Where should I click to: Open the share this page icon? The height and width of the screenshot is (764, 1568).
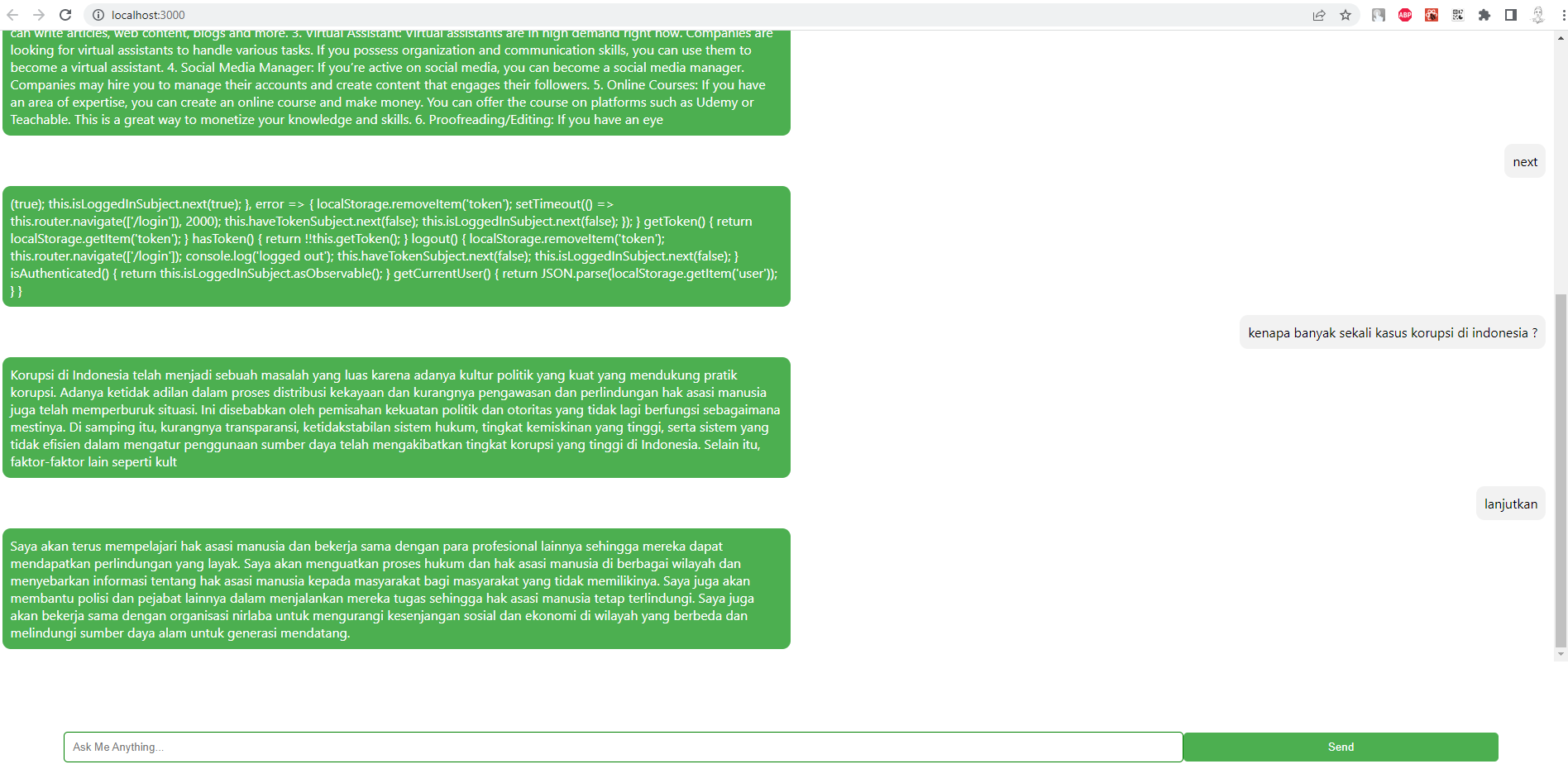pos(1319,15)
